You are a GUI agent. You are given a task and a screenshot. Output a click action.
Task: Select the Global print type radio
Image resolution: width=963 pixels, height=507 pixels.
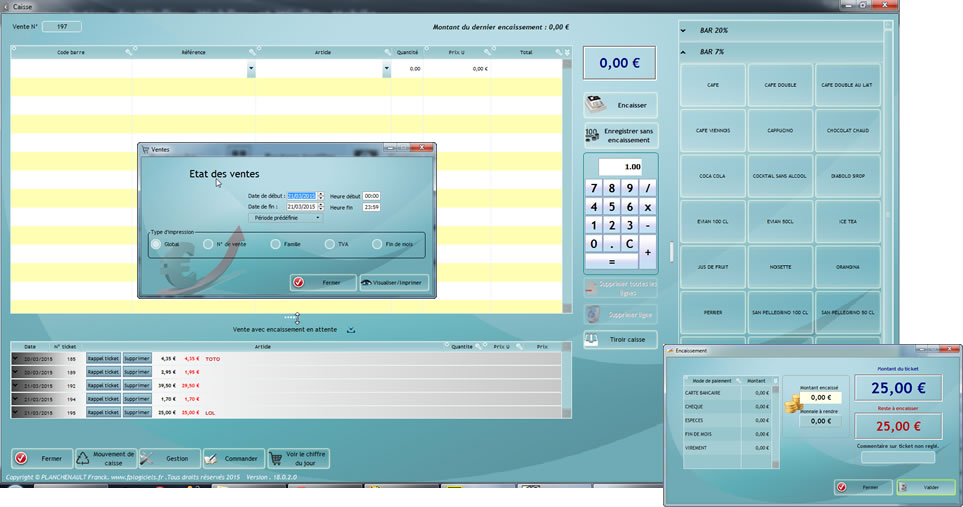(156, 243)
